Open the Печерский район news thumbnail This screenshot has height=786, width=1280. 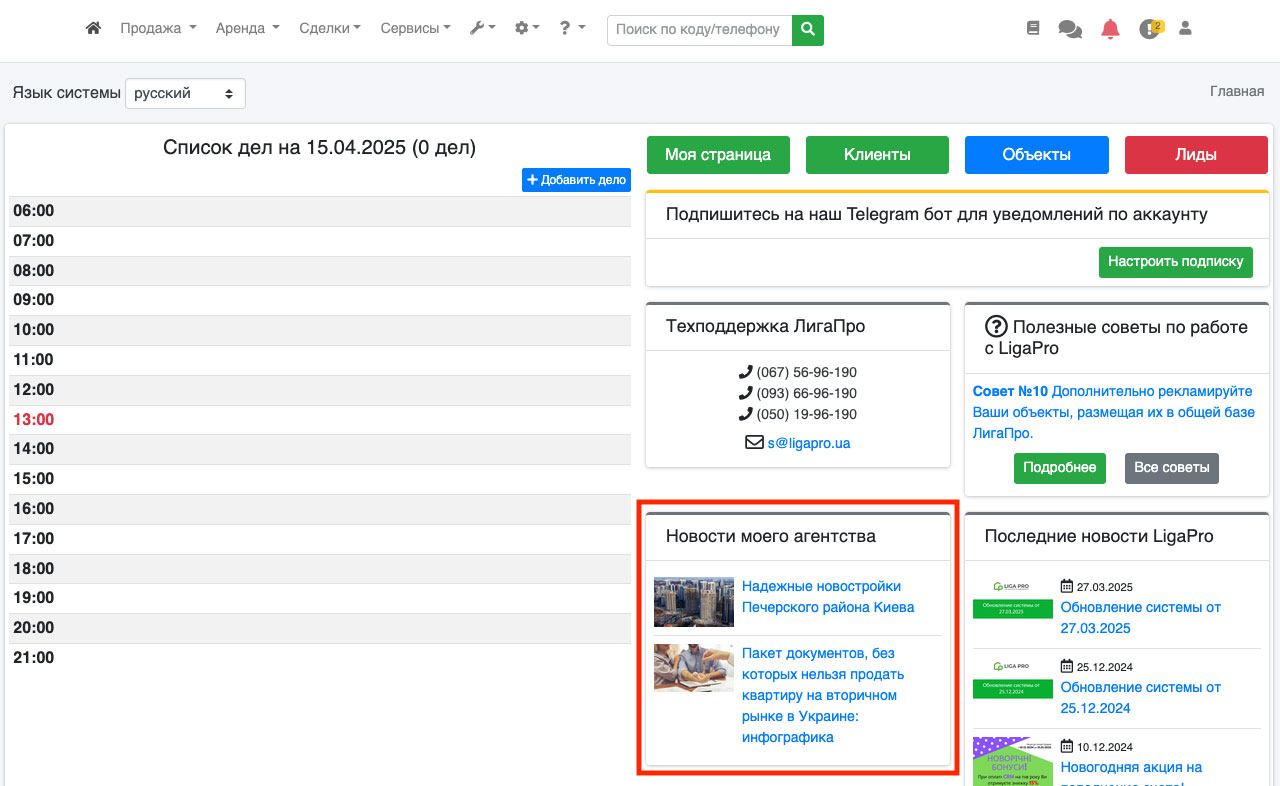coord(693,602)
